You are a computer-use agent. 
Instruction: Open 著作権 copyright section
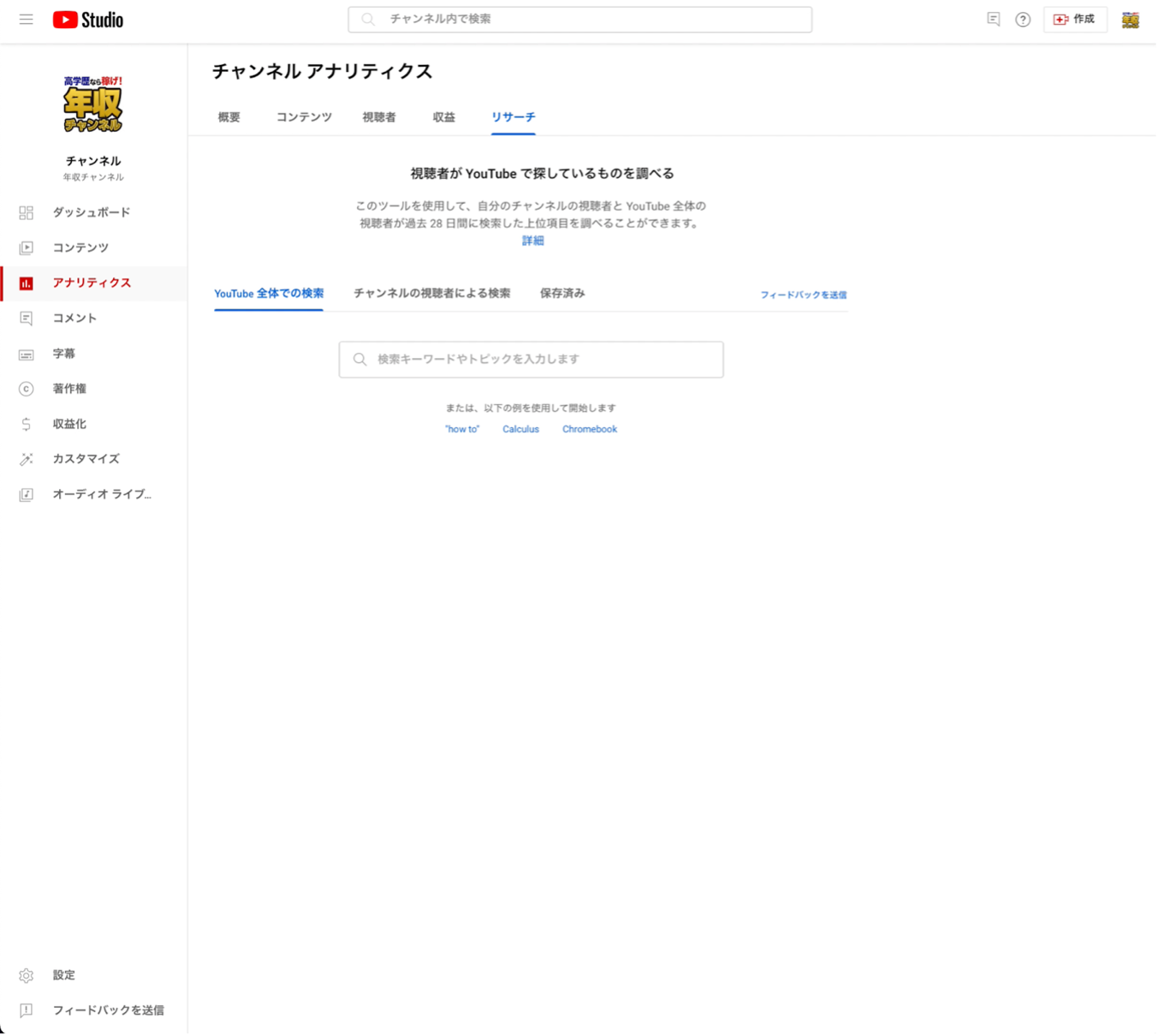tap(69, 389)
